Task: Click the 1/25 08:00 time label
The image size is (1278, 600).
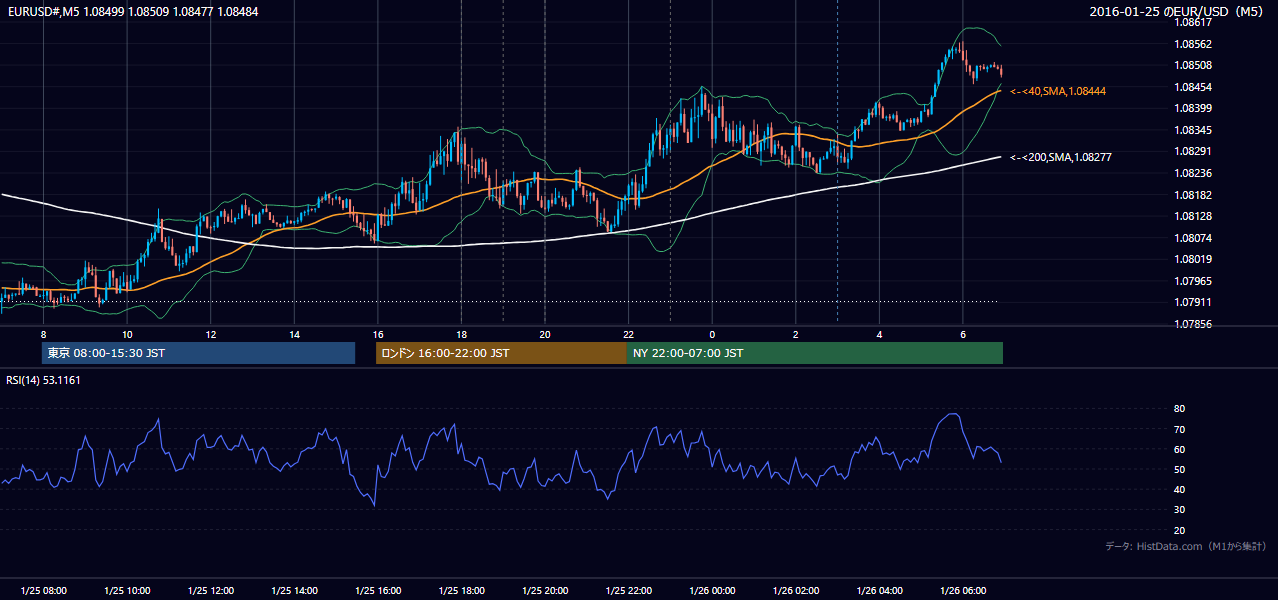Action: [43, 591]
